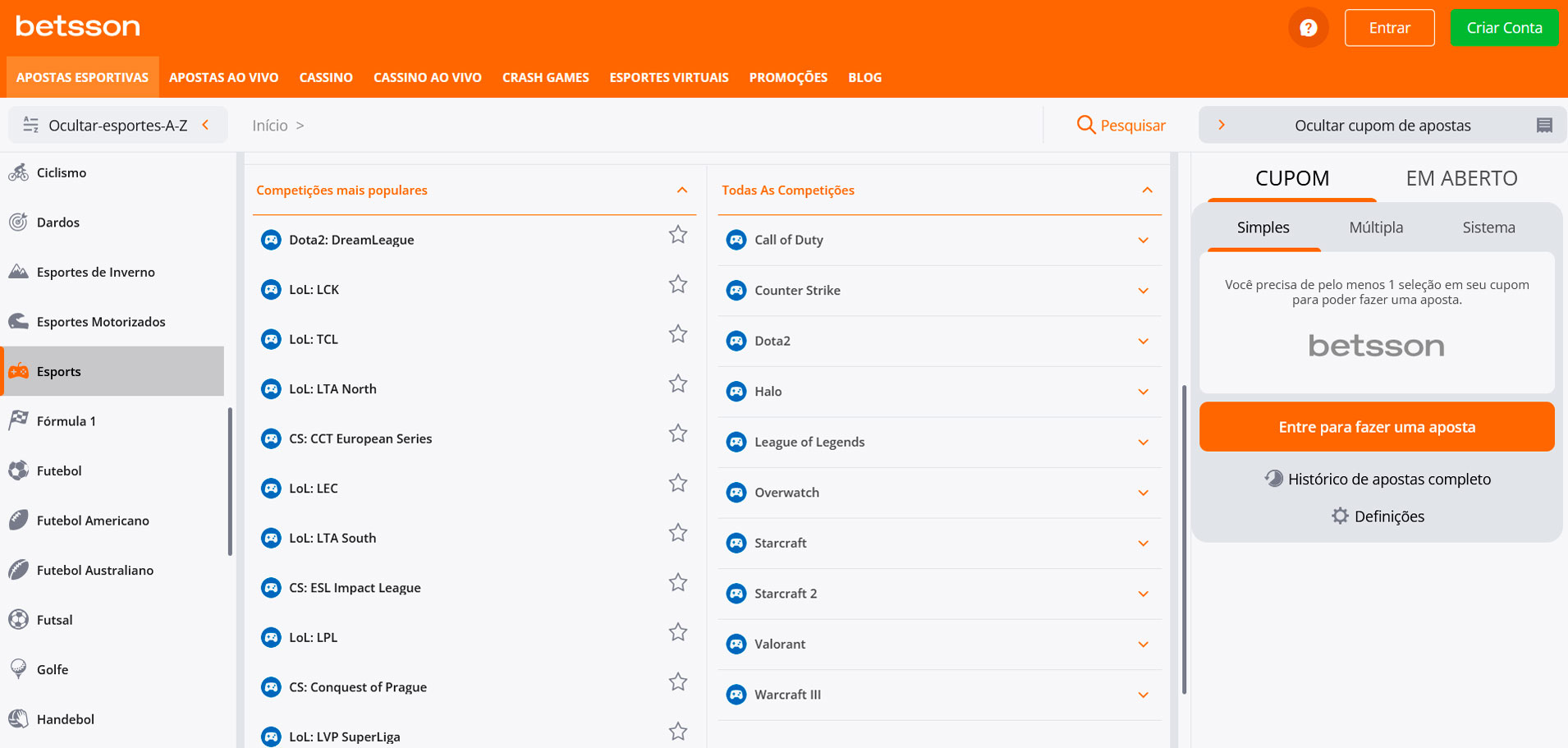Screen dimensions: 1568x748
Task: Toggle the favorite star for LoL: LPL
Action: pos(677,632)
